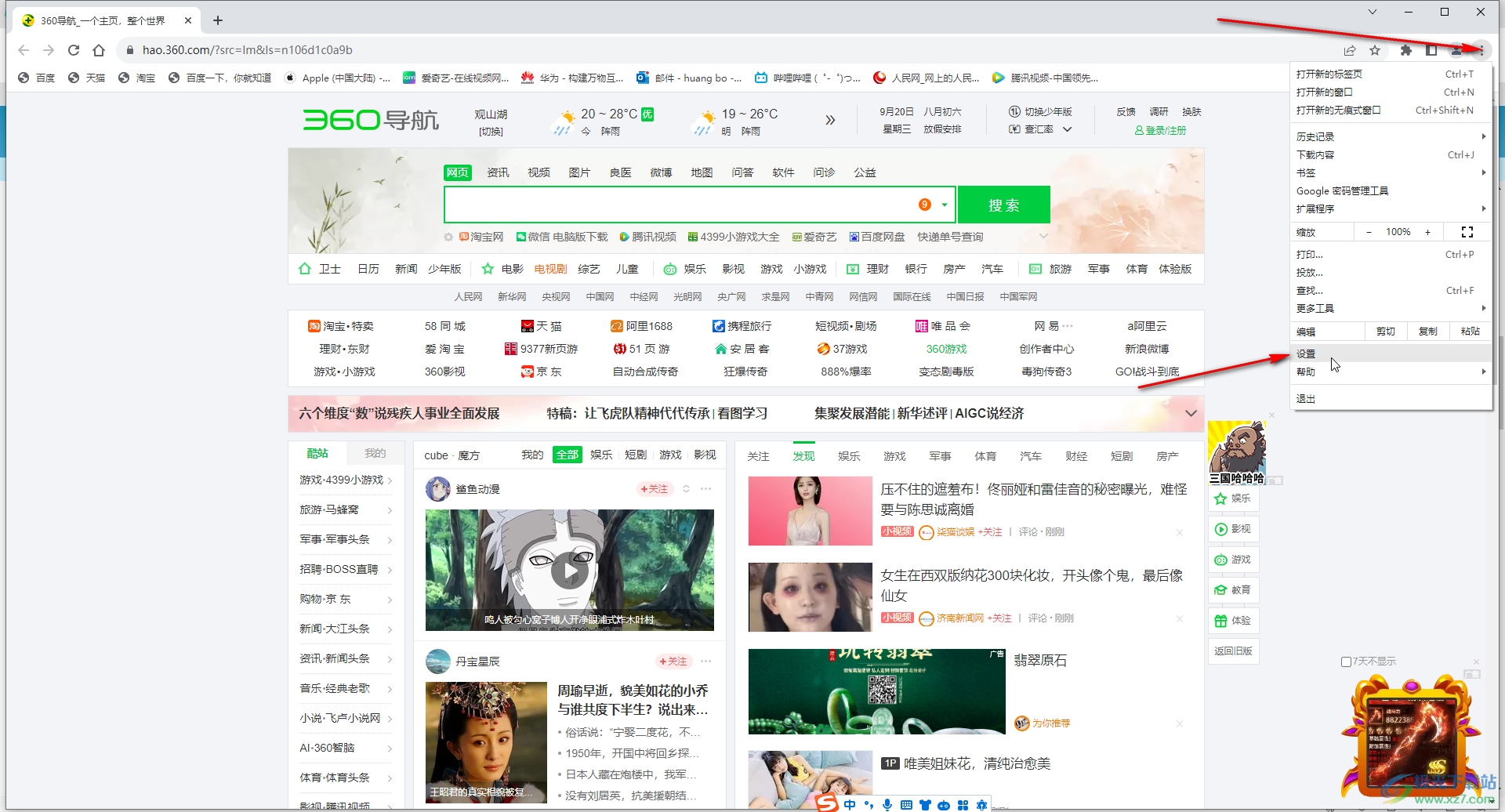Screen dimensions: 1505x812
Task: Click 换肤 to change skin
Action: click(1191, 112)
